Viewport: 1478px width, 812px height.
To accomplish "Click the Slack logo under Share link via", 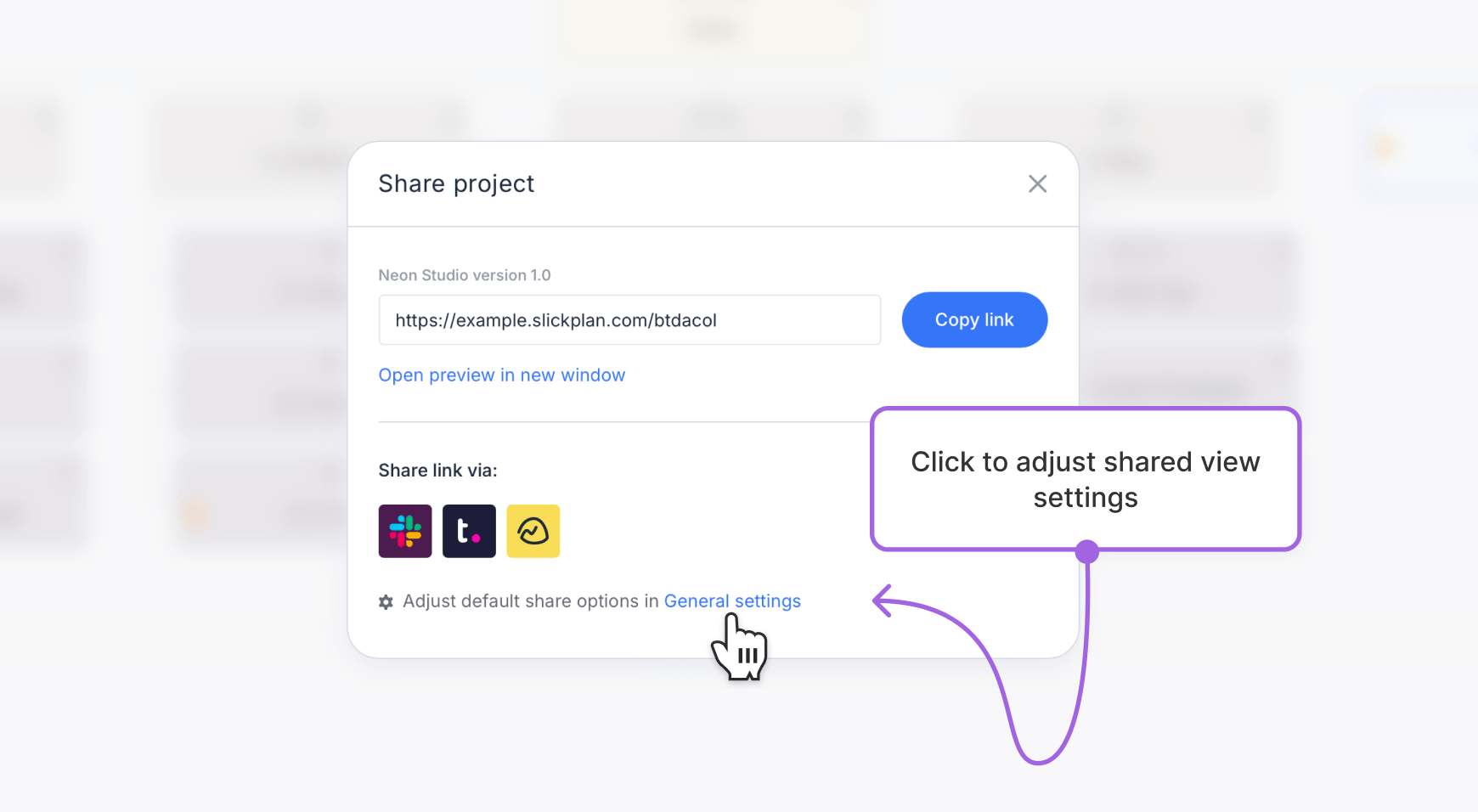I will tap(405, 531).
